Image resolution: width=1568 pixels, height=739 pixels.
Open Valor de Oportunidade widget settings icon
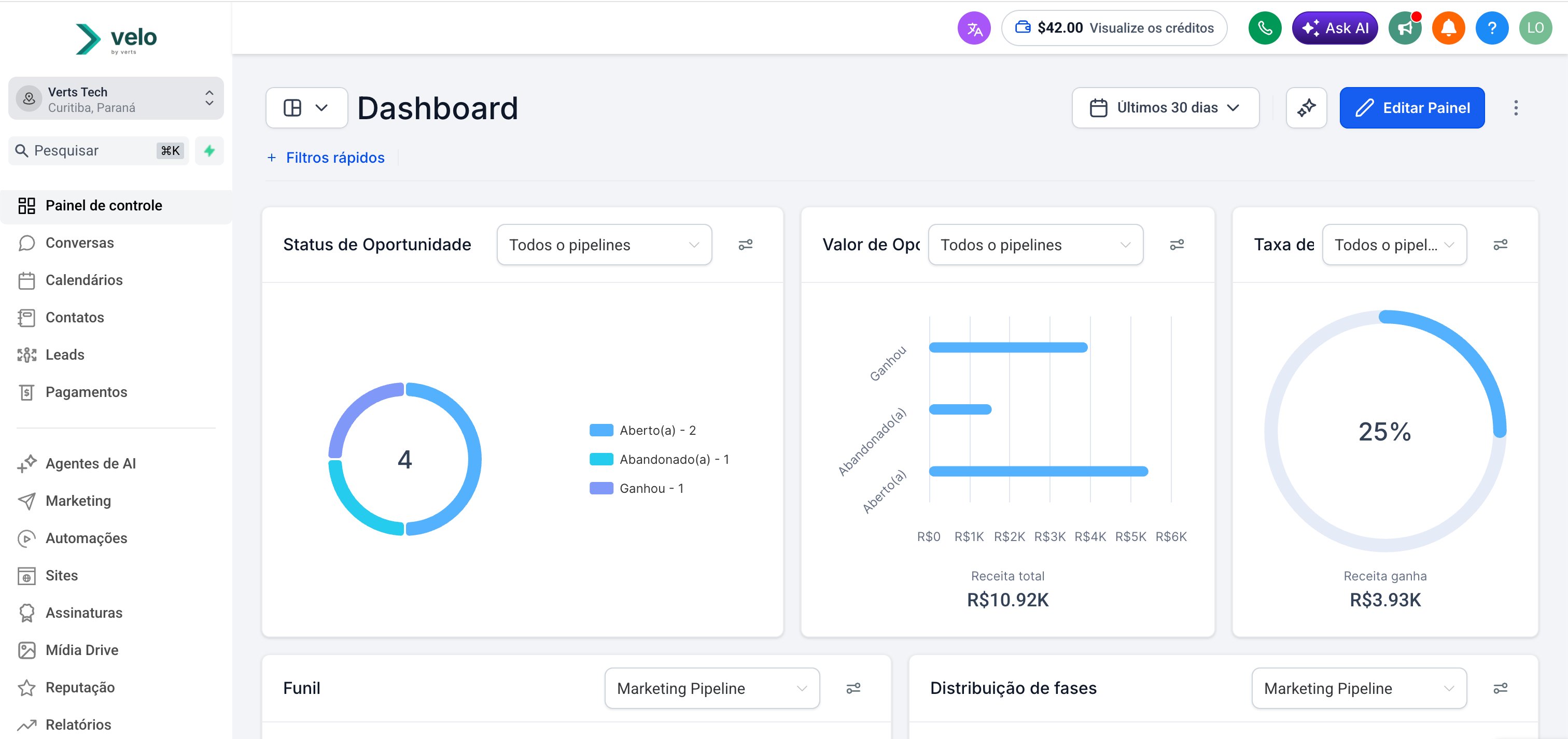(x=1177, y=245)
